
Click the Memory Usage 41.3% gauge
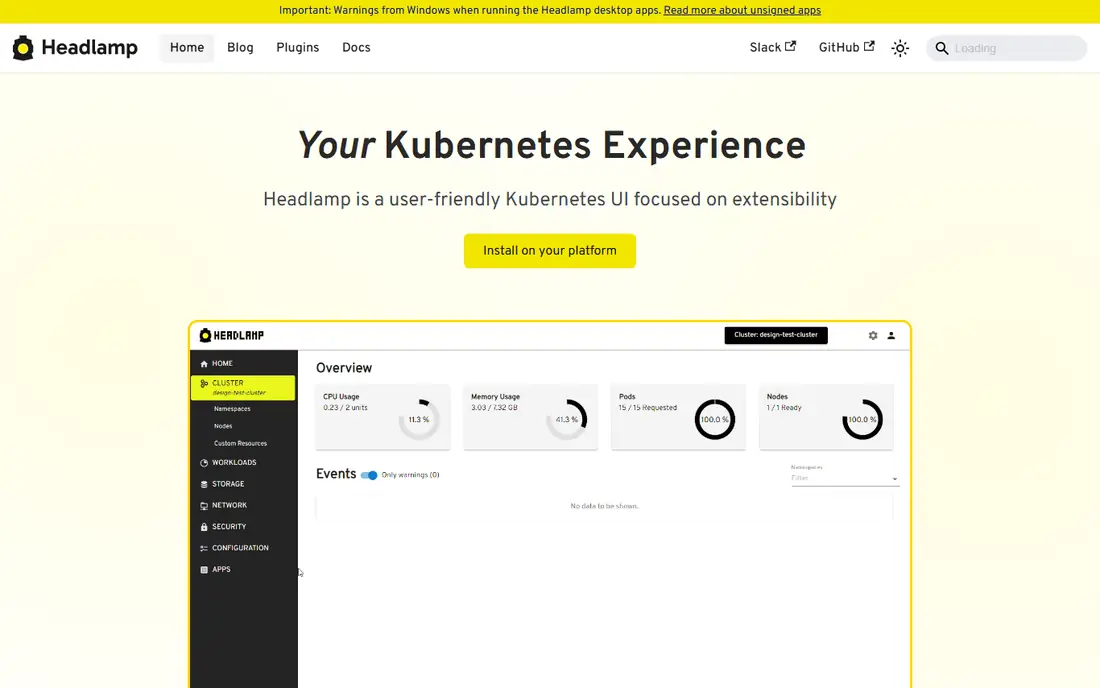pyautogui.click(x=567, y=419)
